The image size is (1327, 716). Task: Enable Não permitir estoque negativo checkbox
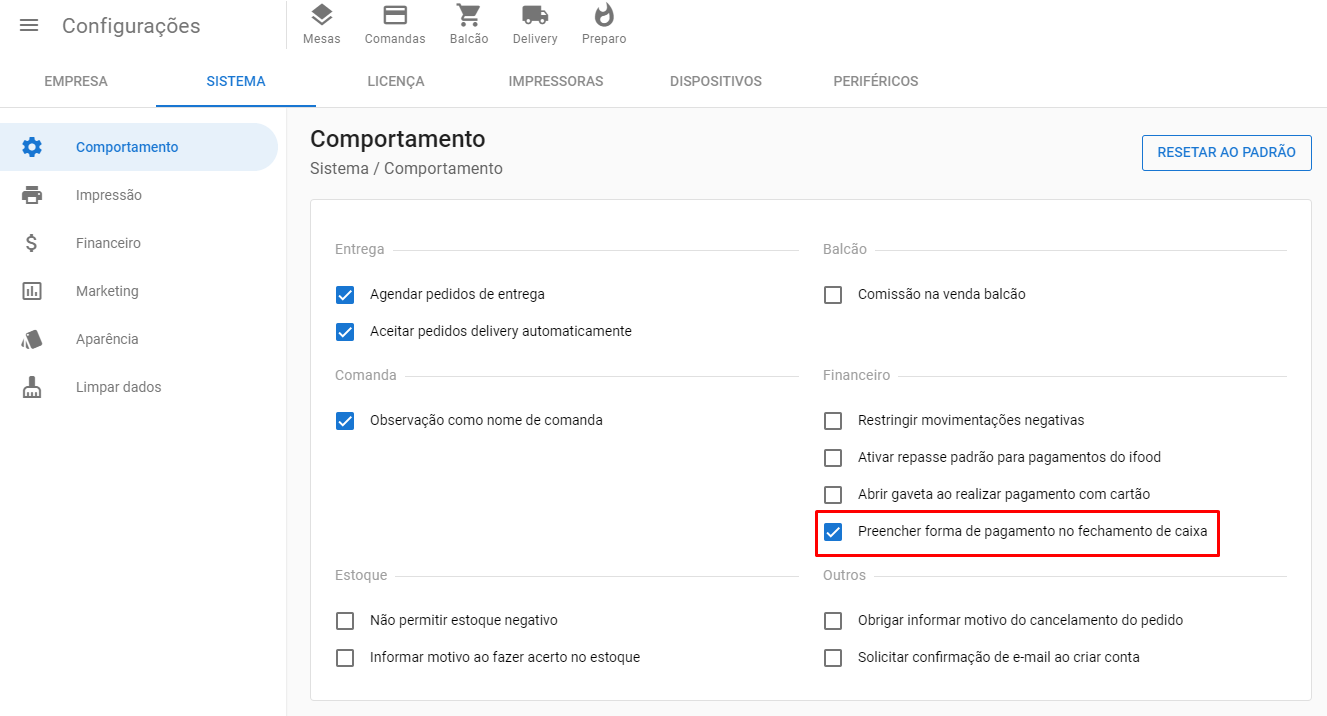click(345, 621)
